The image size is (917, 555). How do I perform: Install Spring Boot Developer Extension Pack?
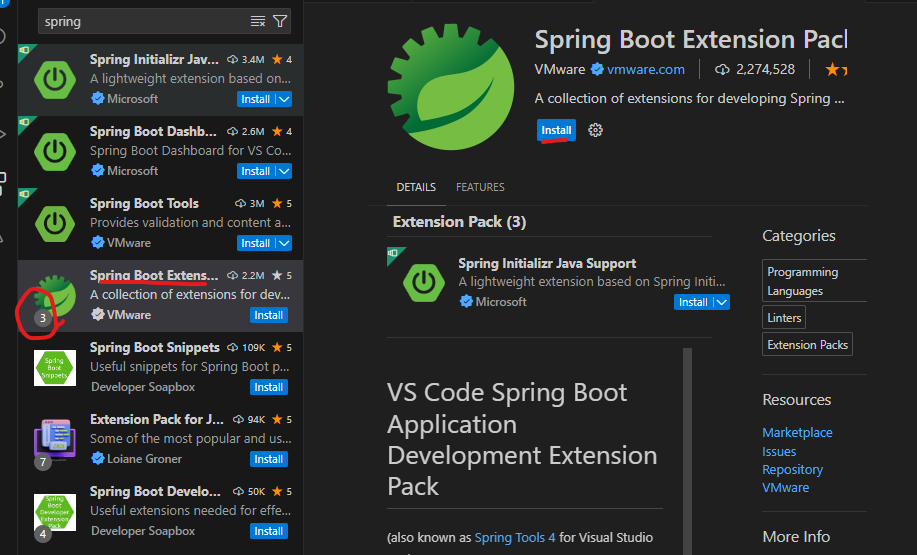tap(269, 531)
